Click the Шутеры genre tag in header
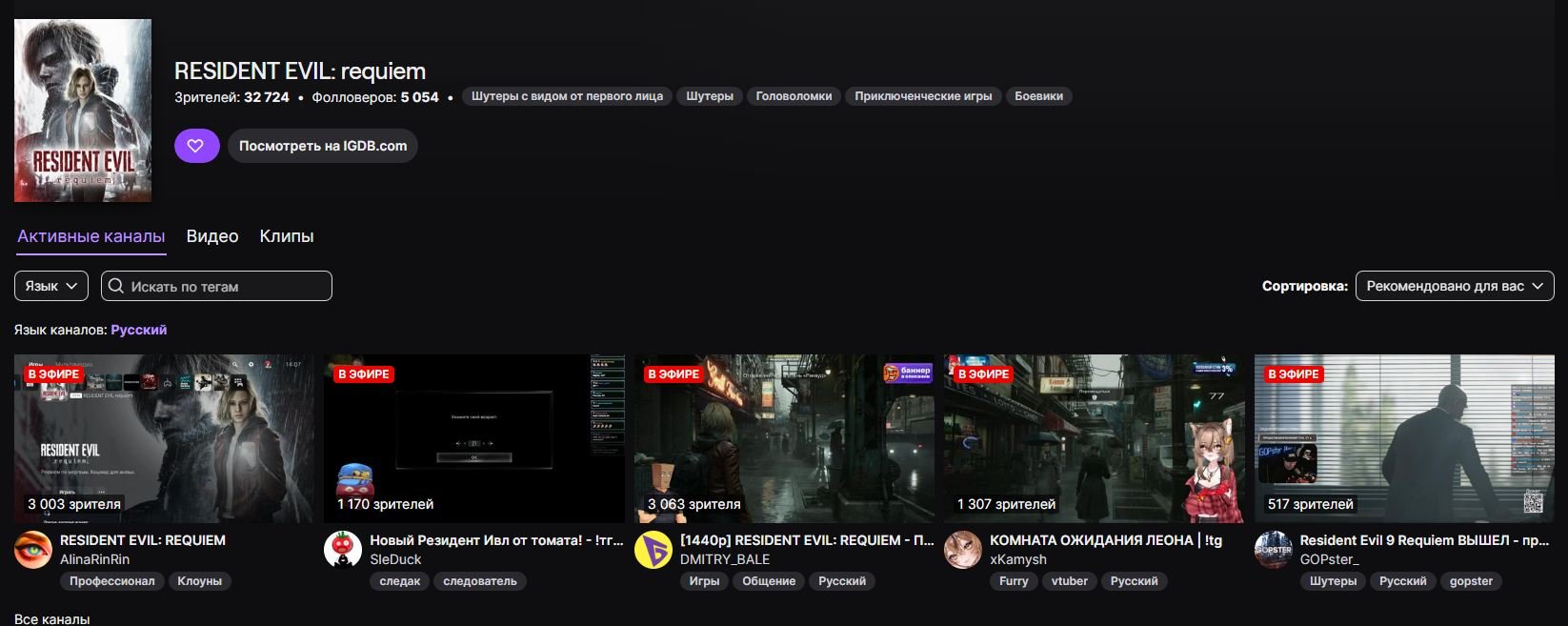Image resolution: width=1568 pixels, height=626 pixels. (x=710, y=96)
